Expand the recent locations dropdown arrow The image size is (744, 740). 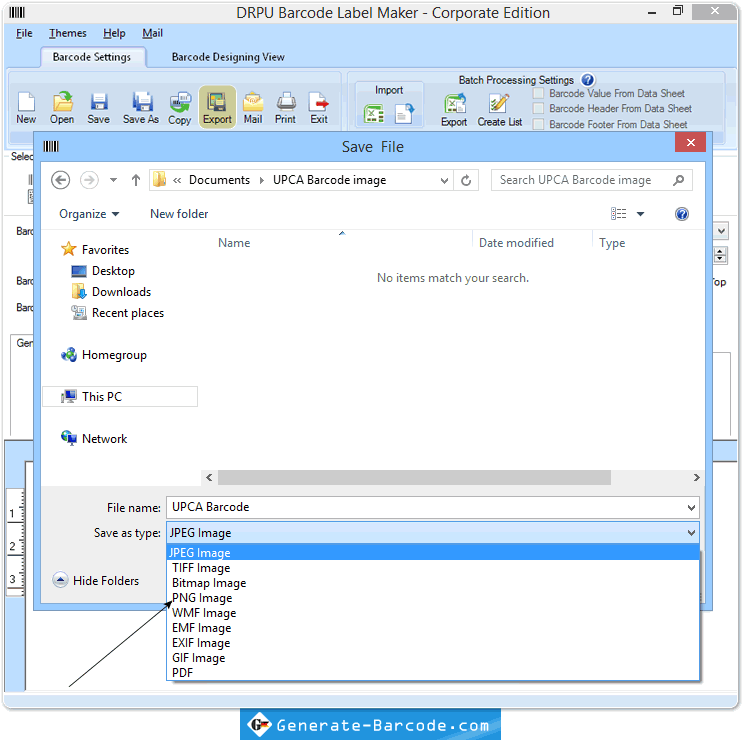pyautogui.click(x=113, y=180)
